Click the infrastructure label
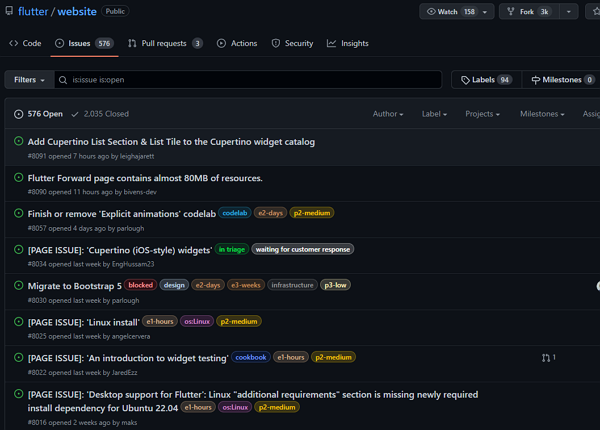600x430 pixels. [292, 285]
